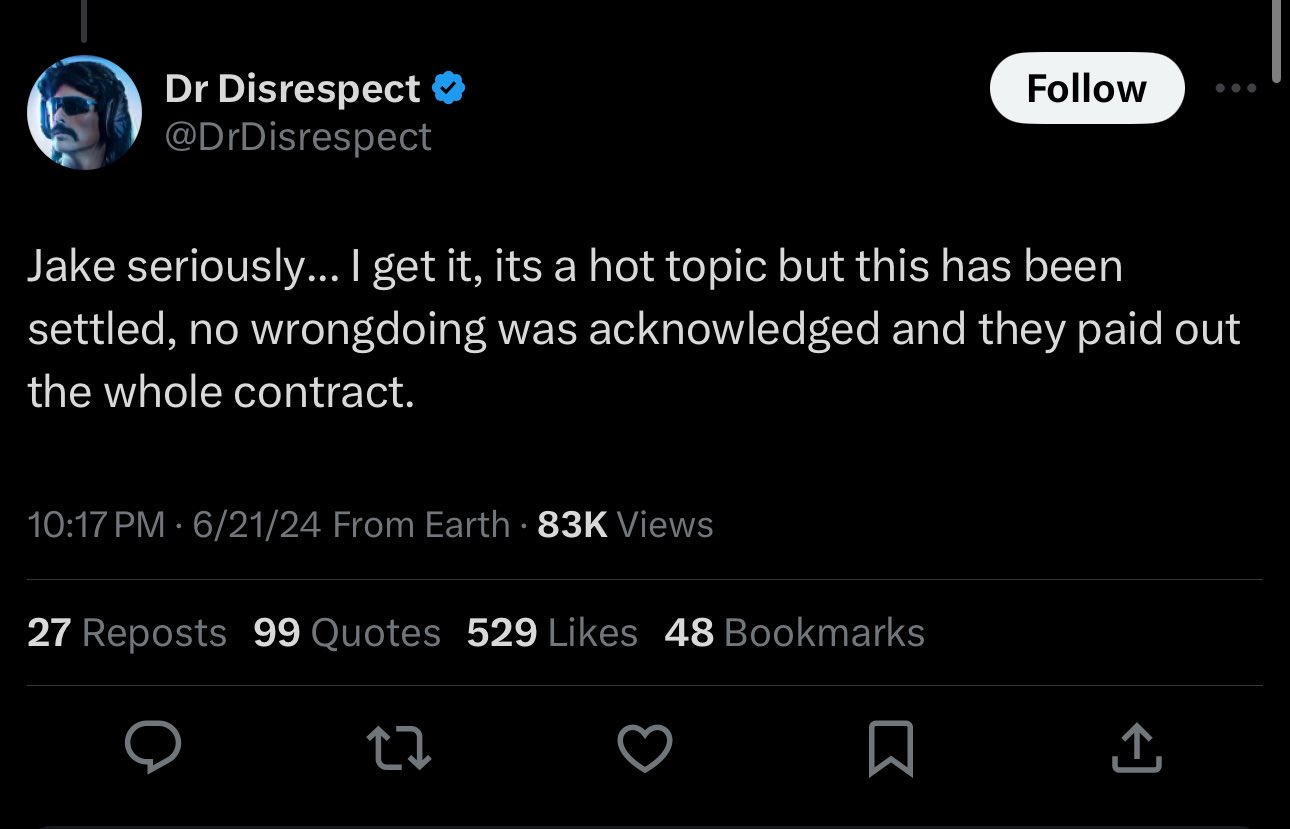Open the three-dot more options menu
Screen dimensions: 1290x829
(x=1235, y=88)
